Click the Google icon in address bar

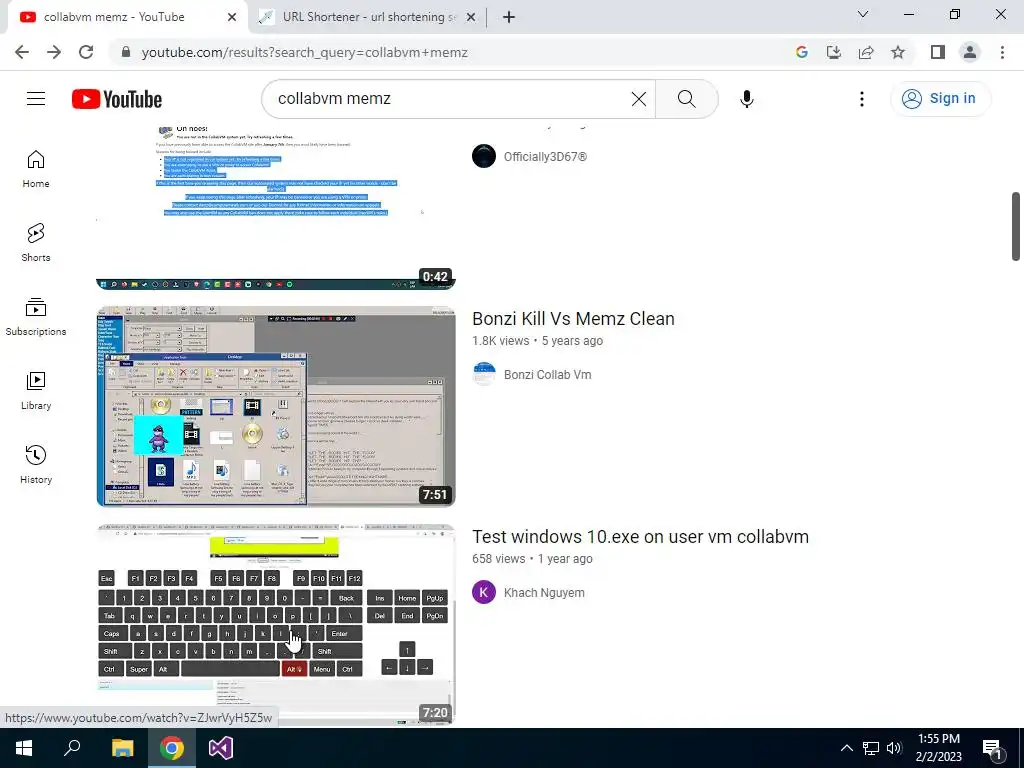pyautogui.click(x=801, y=52)
